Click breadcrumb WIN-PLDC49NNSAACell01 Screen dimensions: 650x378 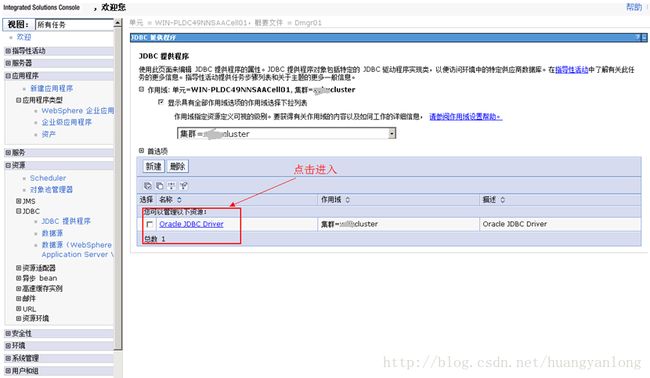(201, 23)
